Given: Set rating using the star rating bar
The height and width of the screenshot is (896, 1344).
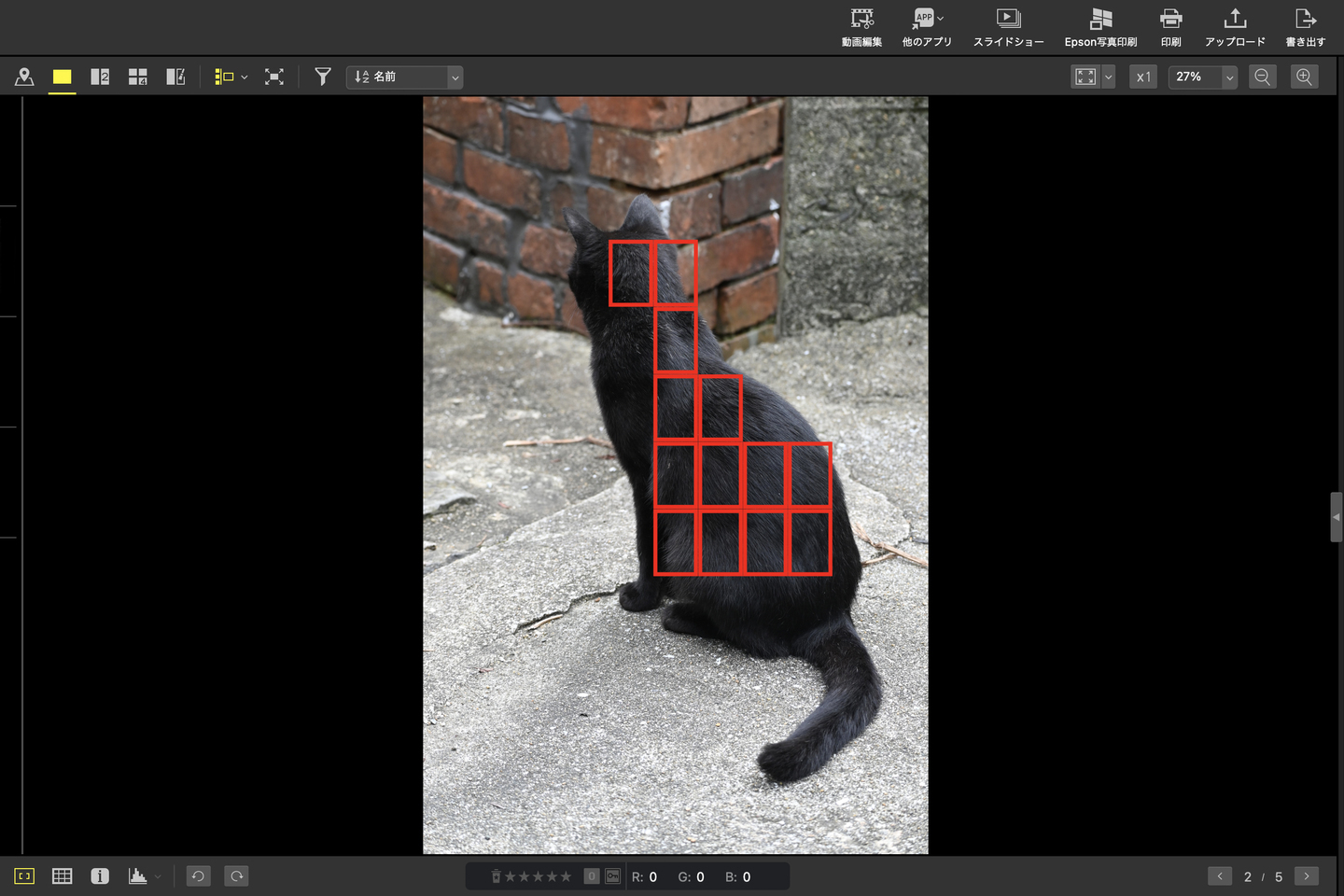Looking at the screenshot, I should (538, 876).
